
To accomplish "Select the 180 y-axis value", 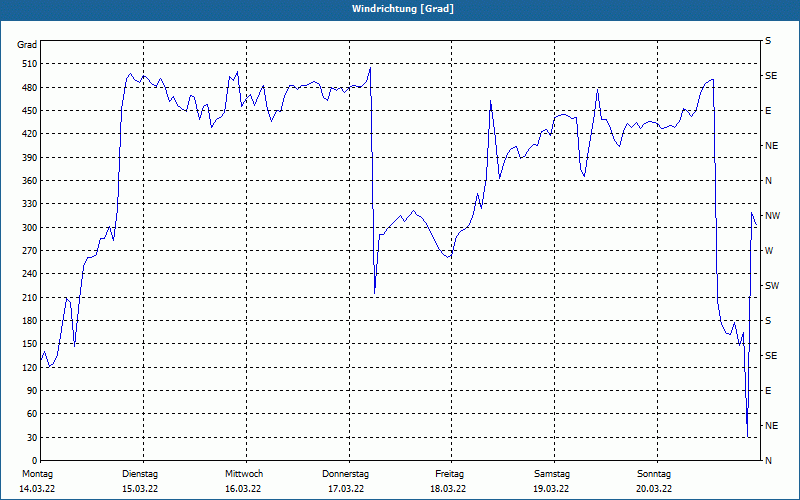I will pyautogui.click(x=30, y=321).
